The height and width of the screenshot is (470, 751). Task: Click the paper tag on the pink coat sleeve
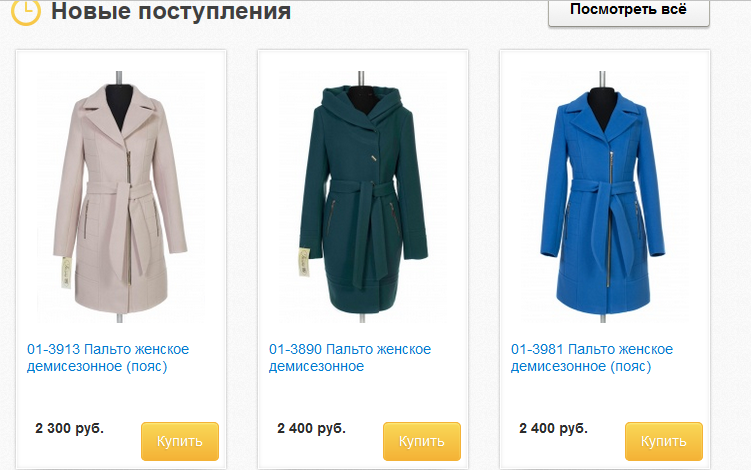pyautogui.click(x=67, y=273)
